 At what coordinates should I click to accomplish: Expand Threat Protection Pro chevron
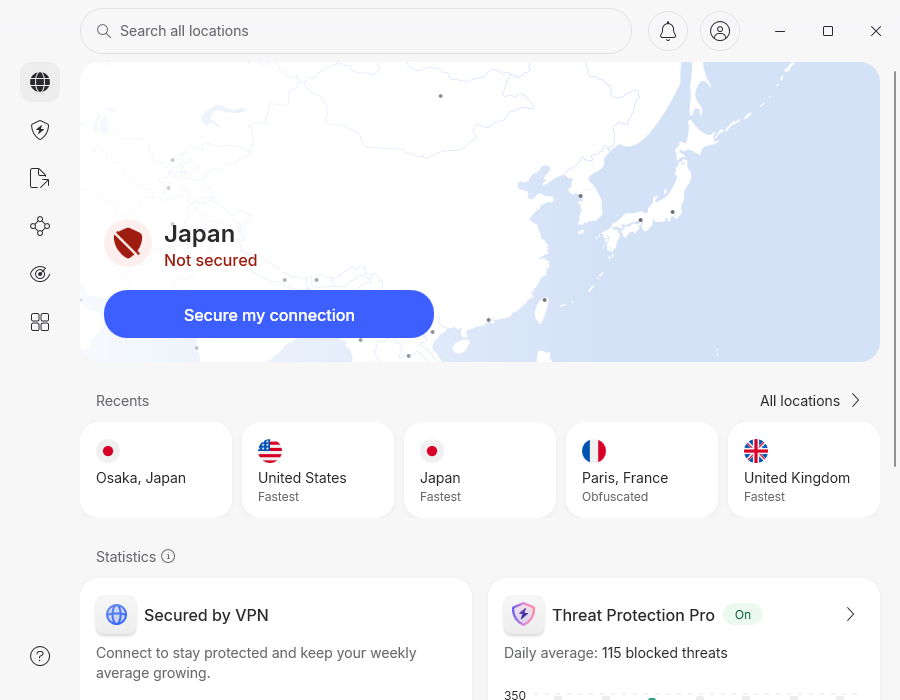850,615
